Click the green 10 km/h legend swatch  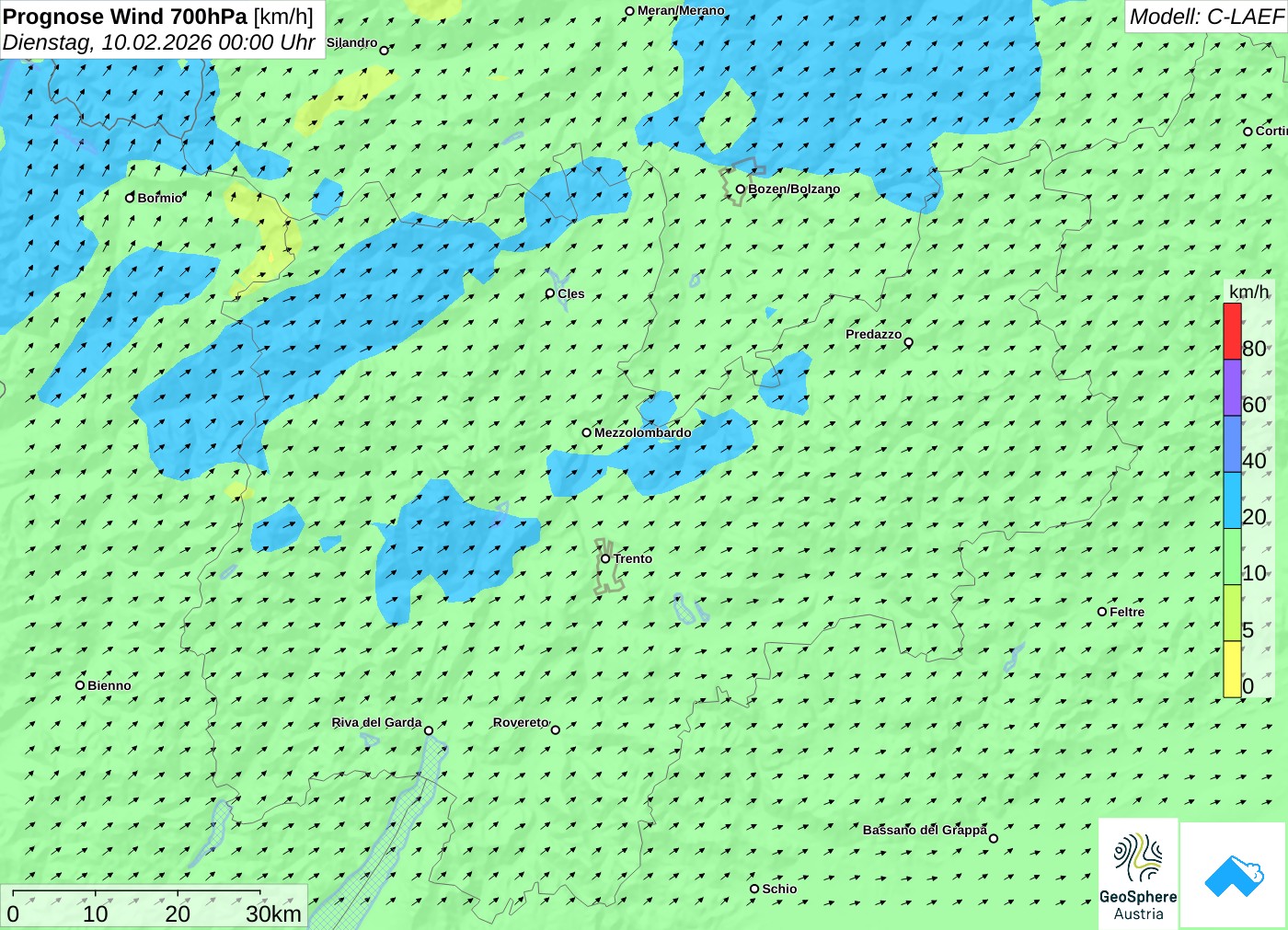1232,557
